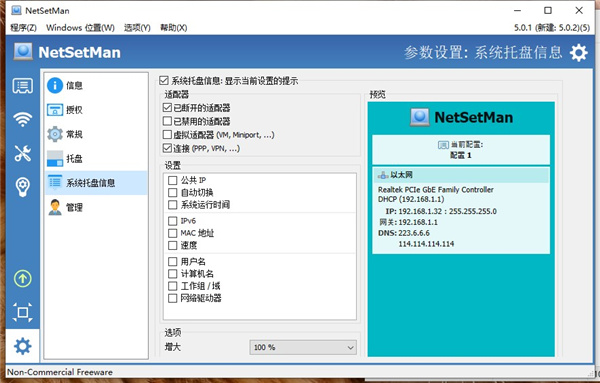Enable 工作组 / 域 checkbox
This screenshot has width=600, height=383.
click(173, 286)
